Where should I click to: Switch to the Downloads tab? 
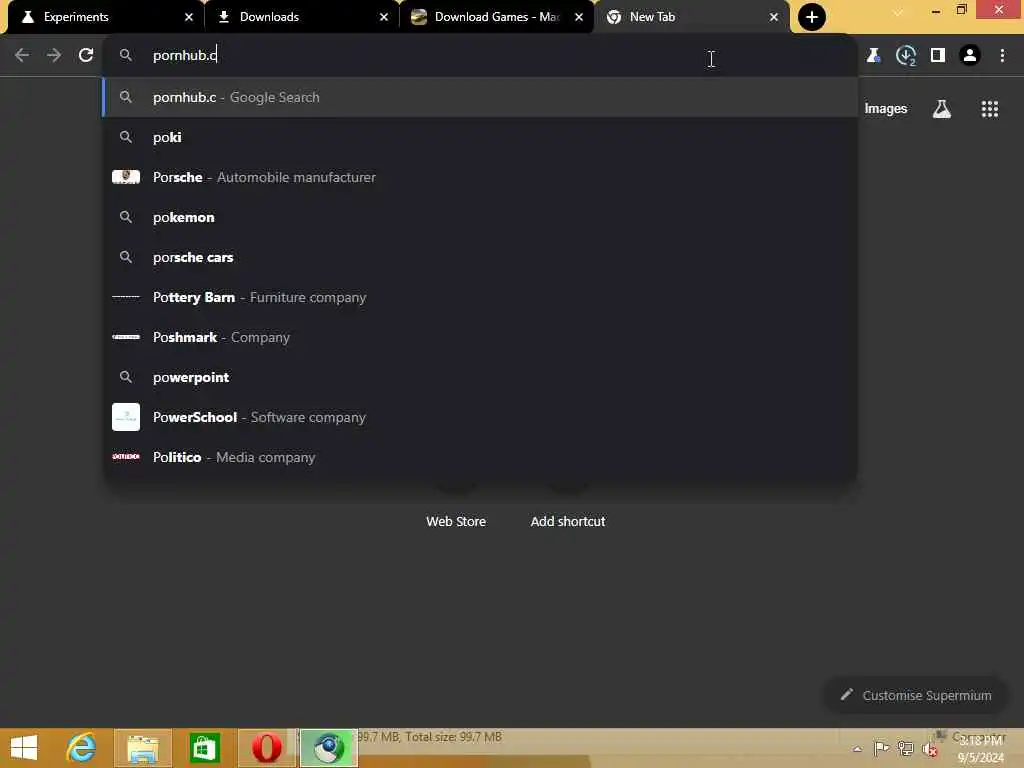(x=300, y=17)
